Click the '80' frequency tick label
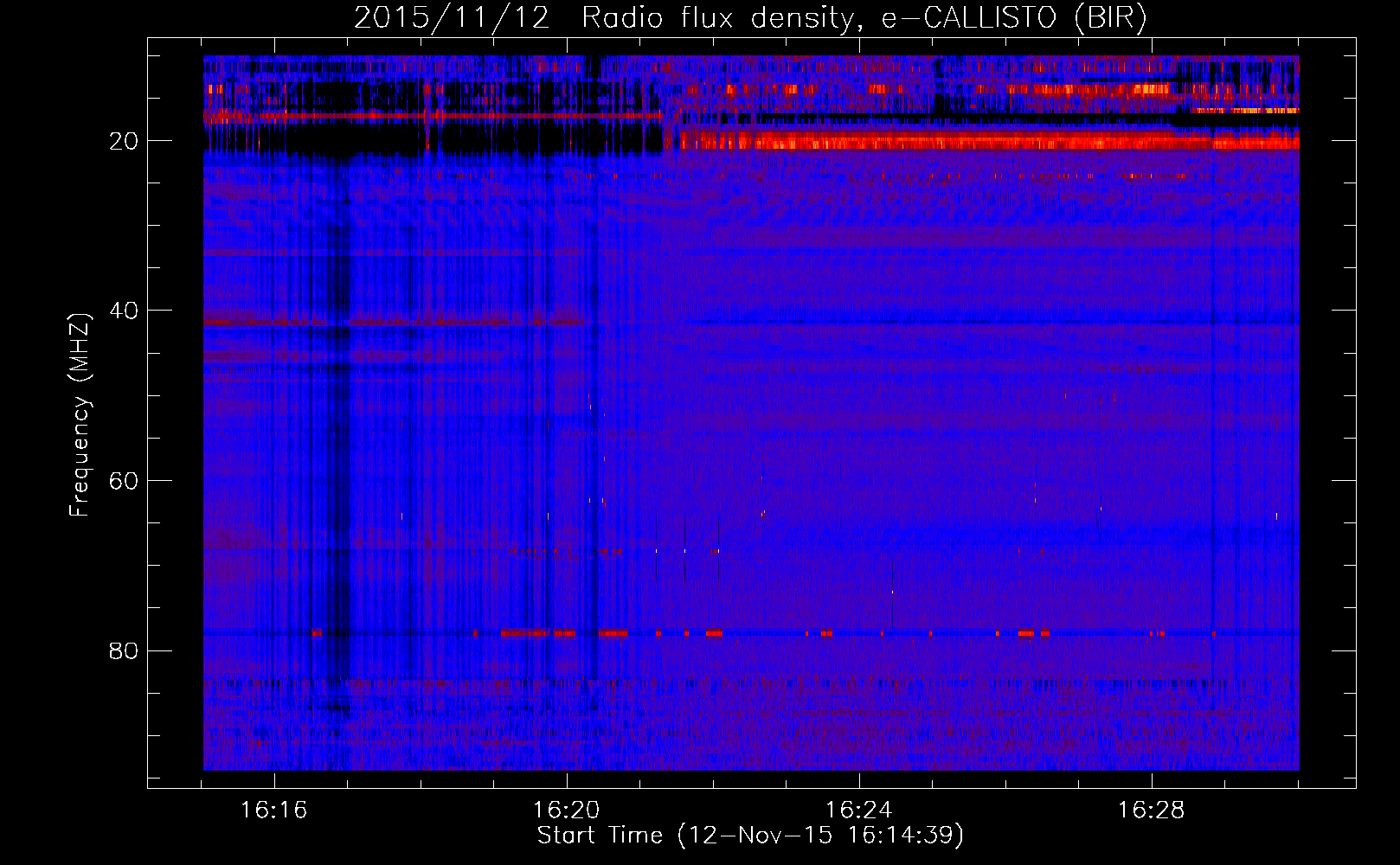The image size is (1400, 865). (124, 650)
